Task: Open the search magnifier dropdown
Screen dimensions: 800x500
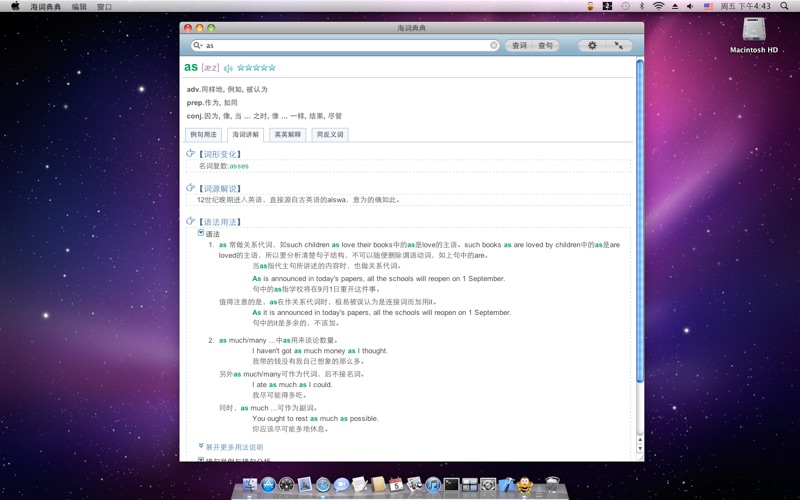Action: coord(199,45)
